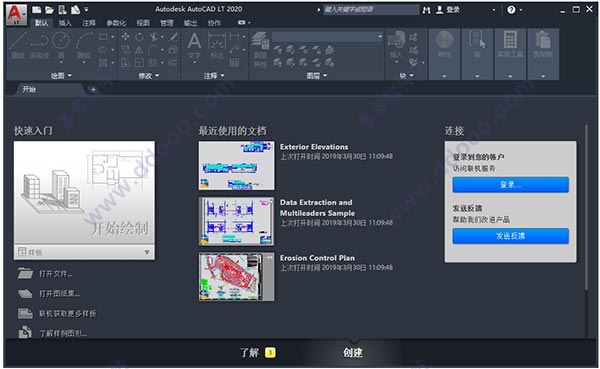
Task: Click the Open folder quick access icon
Action: (49, 10)
